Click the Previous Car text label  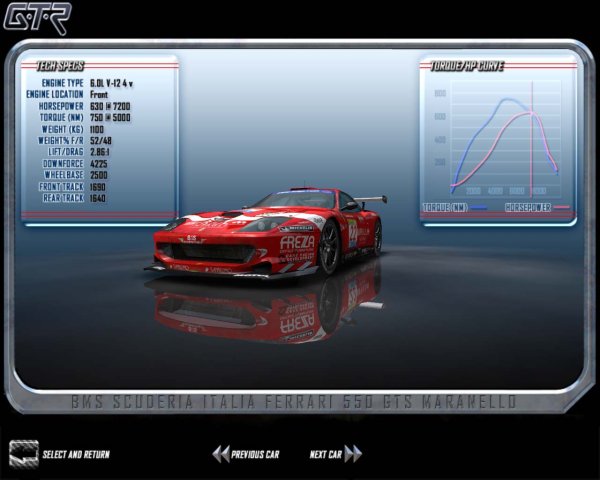(255, 455)
